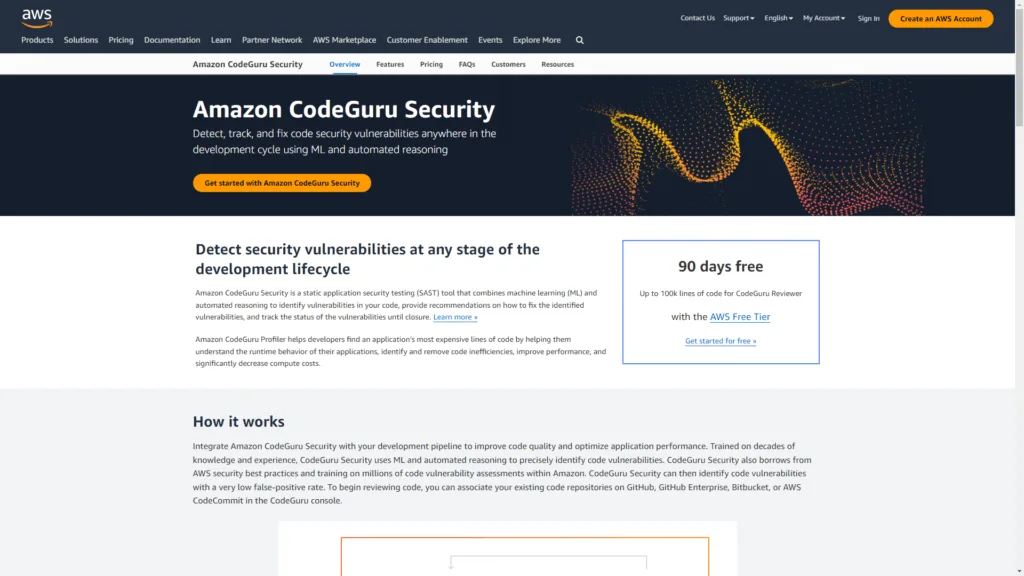Click the AWS logo
This screenshot has width=1024, height=576.
tap(37, 18)
